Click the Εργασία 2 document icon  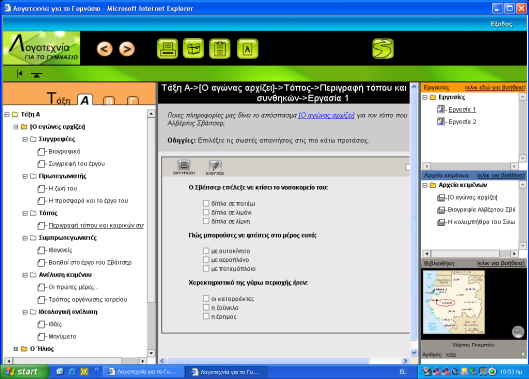[x=441, y=121]
